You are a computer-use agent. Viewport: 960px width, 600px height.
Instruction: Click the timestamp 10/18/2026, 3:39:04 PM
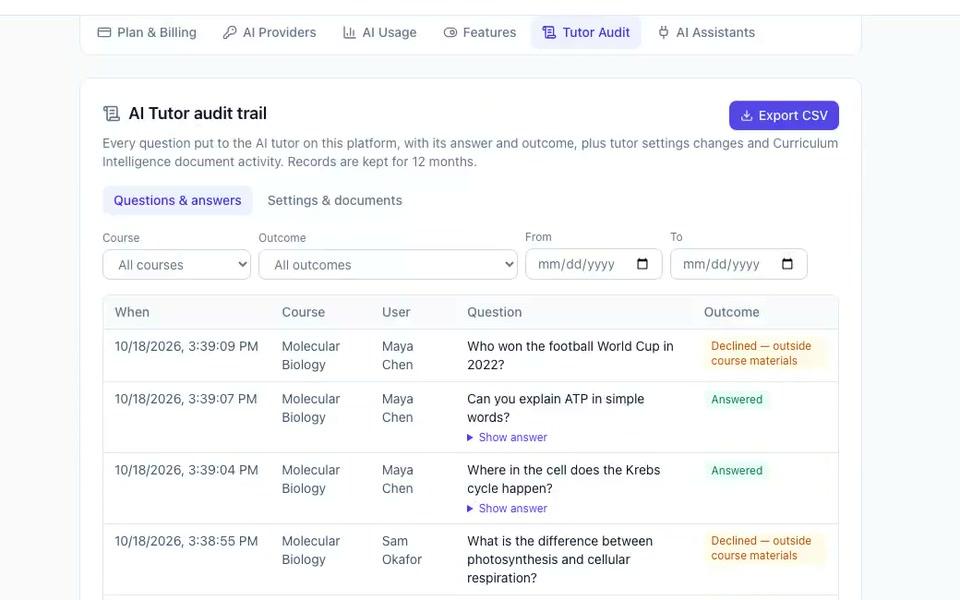(x=186, y=470)
